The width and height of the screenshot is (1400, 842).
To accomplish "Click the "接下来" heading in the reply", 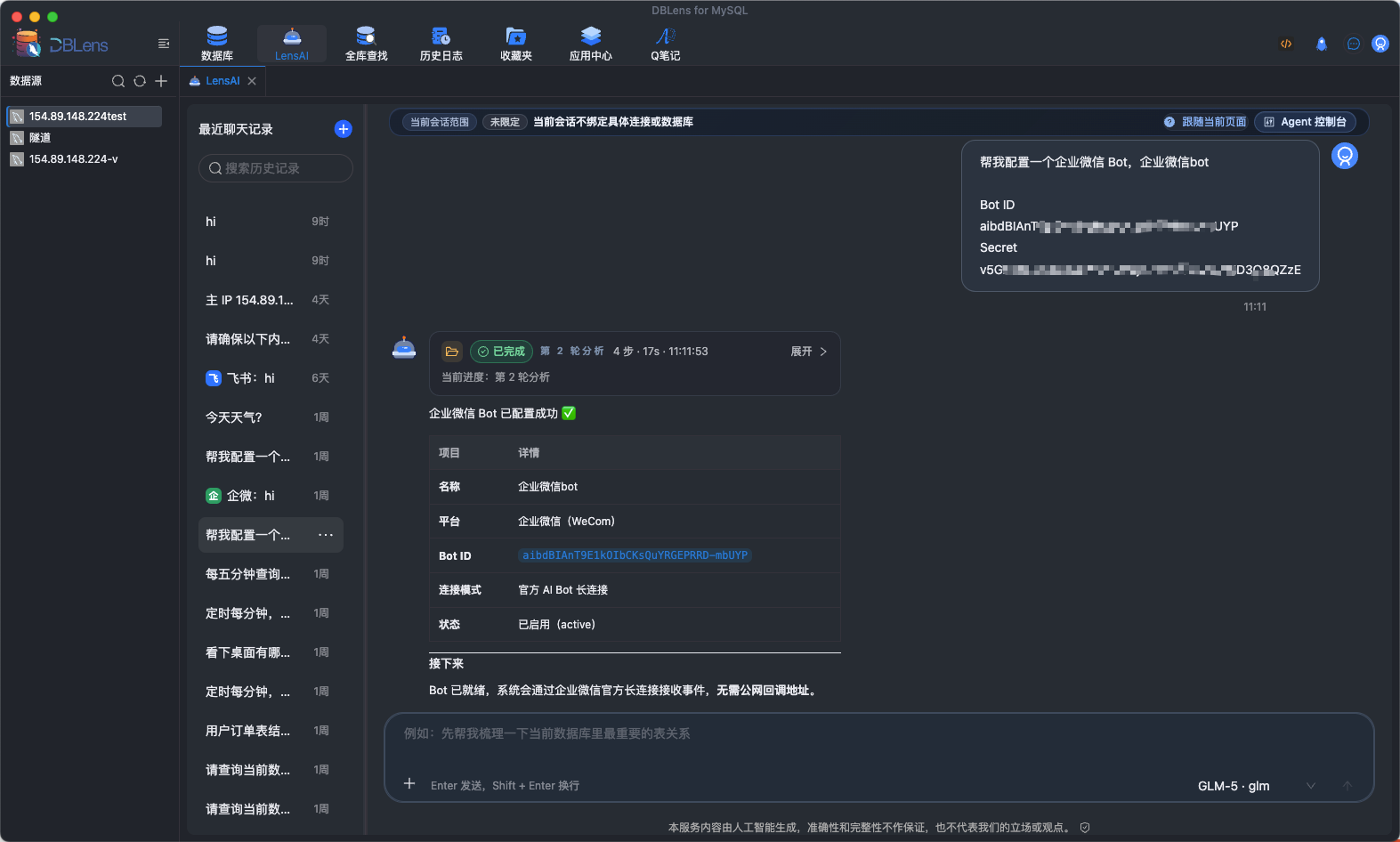I will click(446, 664).
